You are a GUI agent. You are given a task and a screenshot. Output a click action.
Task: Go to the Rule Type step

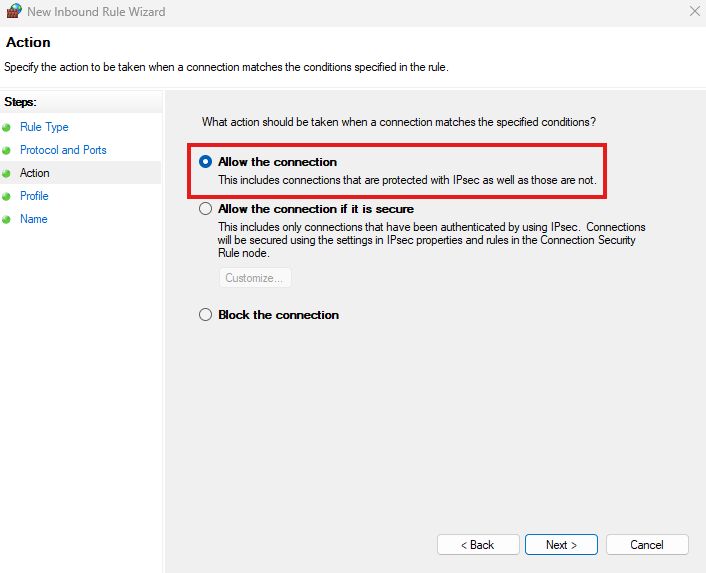44,127
